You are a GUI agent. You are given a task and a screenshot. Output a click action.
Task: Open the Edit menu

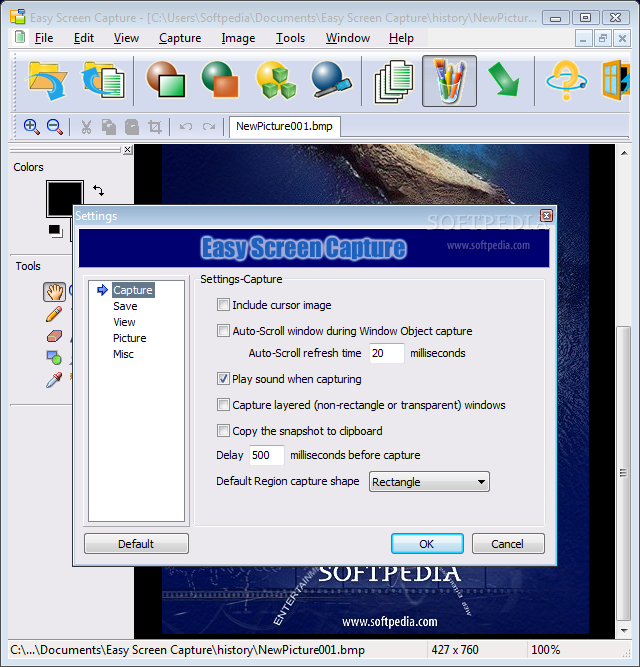(84, 38)
